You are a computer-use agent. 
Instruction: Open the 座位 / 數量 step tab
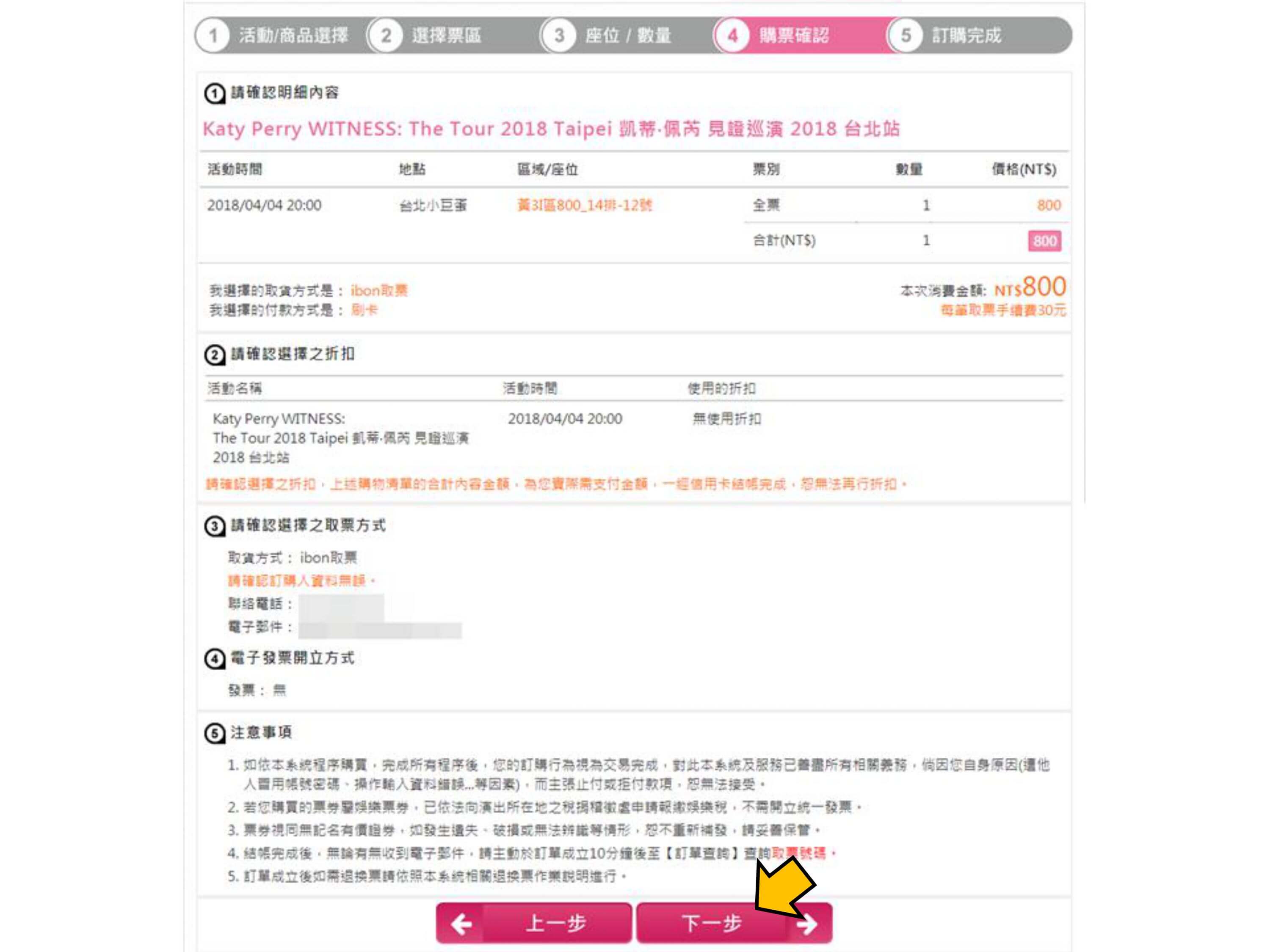coord(627,36)
